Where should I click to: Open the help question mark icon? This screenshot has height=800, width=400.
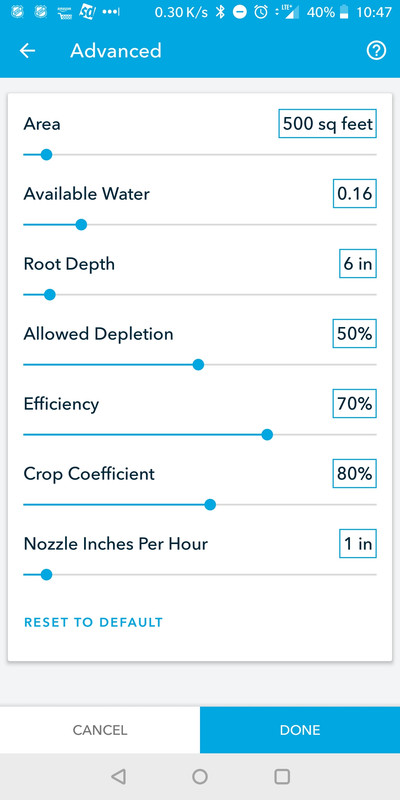tap(377, 51)
